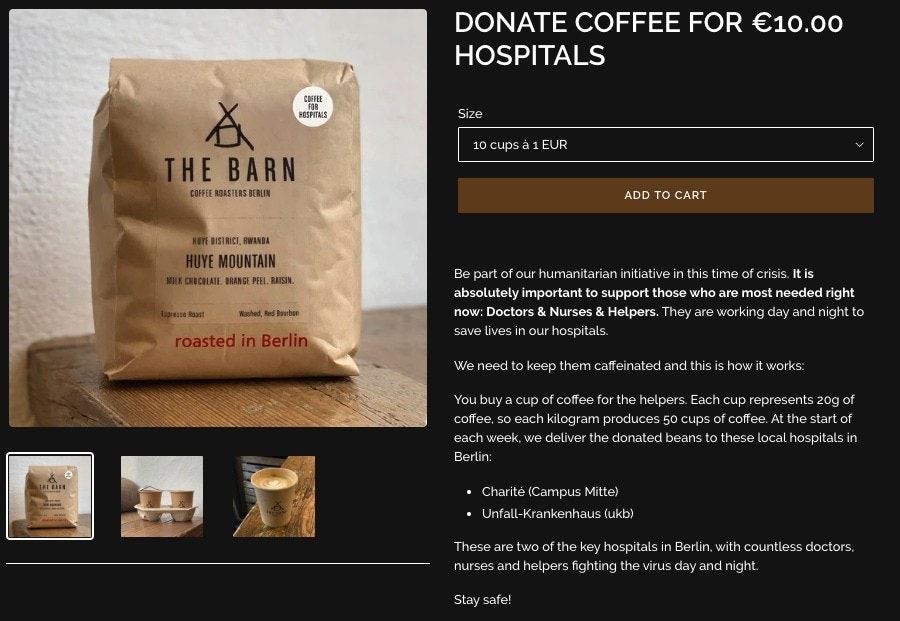Click The Barn hut logo on bag

(x=229, y=126)
